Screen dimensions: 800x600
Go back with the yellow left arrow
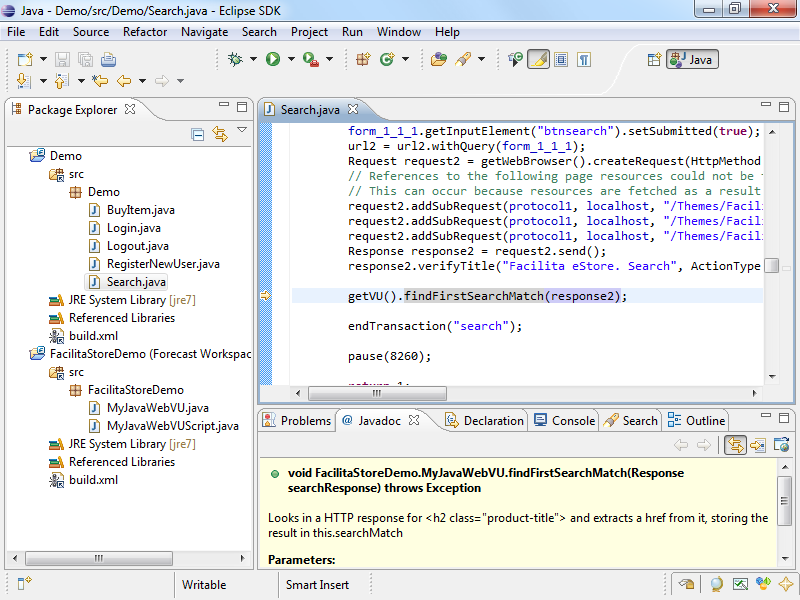(x=124, y=81)
